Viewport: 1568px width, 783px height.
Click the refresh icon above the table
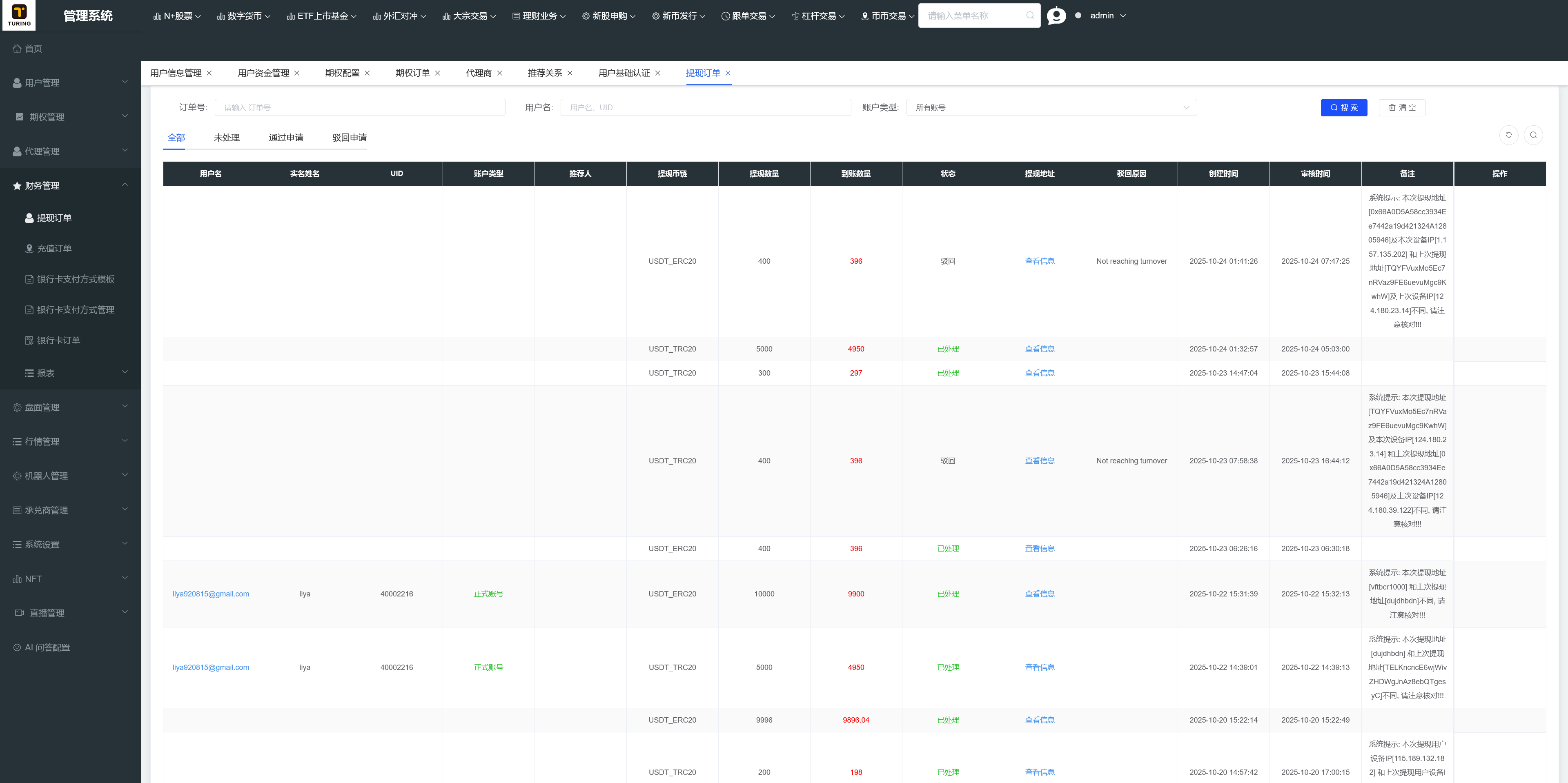(x=1508, y=135)
